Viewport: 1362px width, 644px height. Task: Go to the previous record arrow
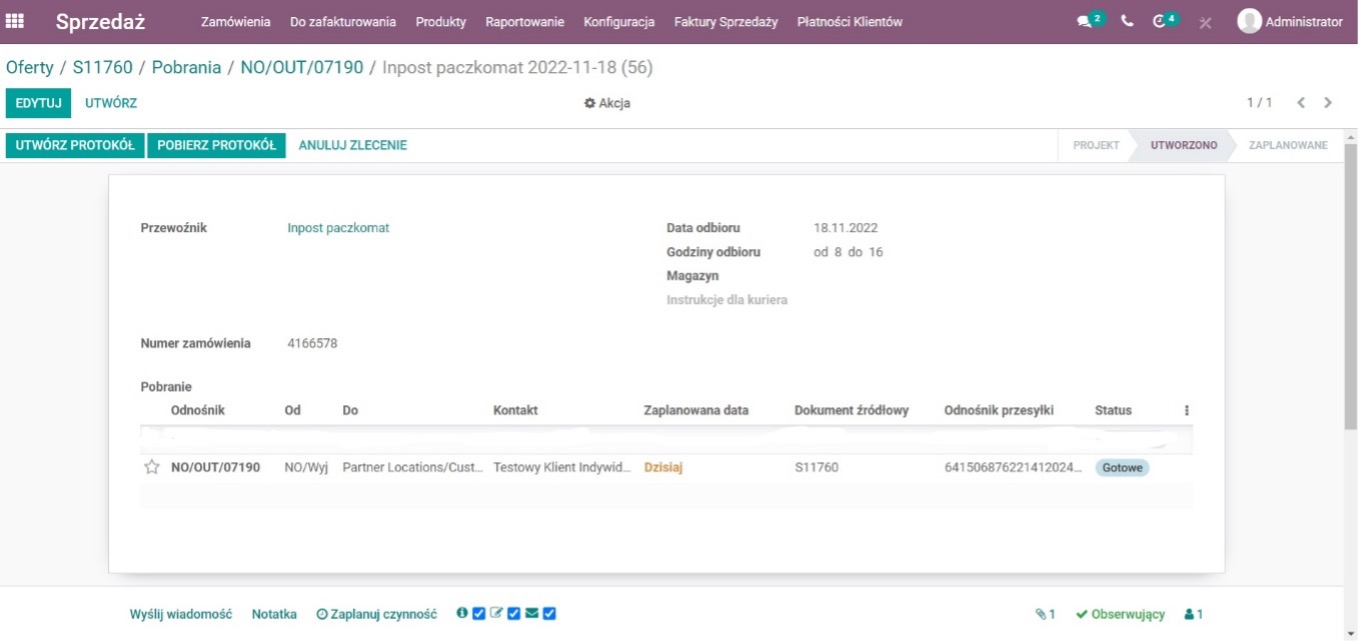[1301, 103]
